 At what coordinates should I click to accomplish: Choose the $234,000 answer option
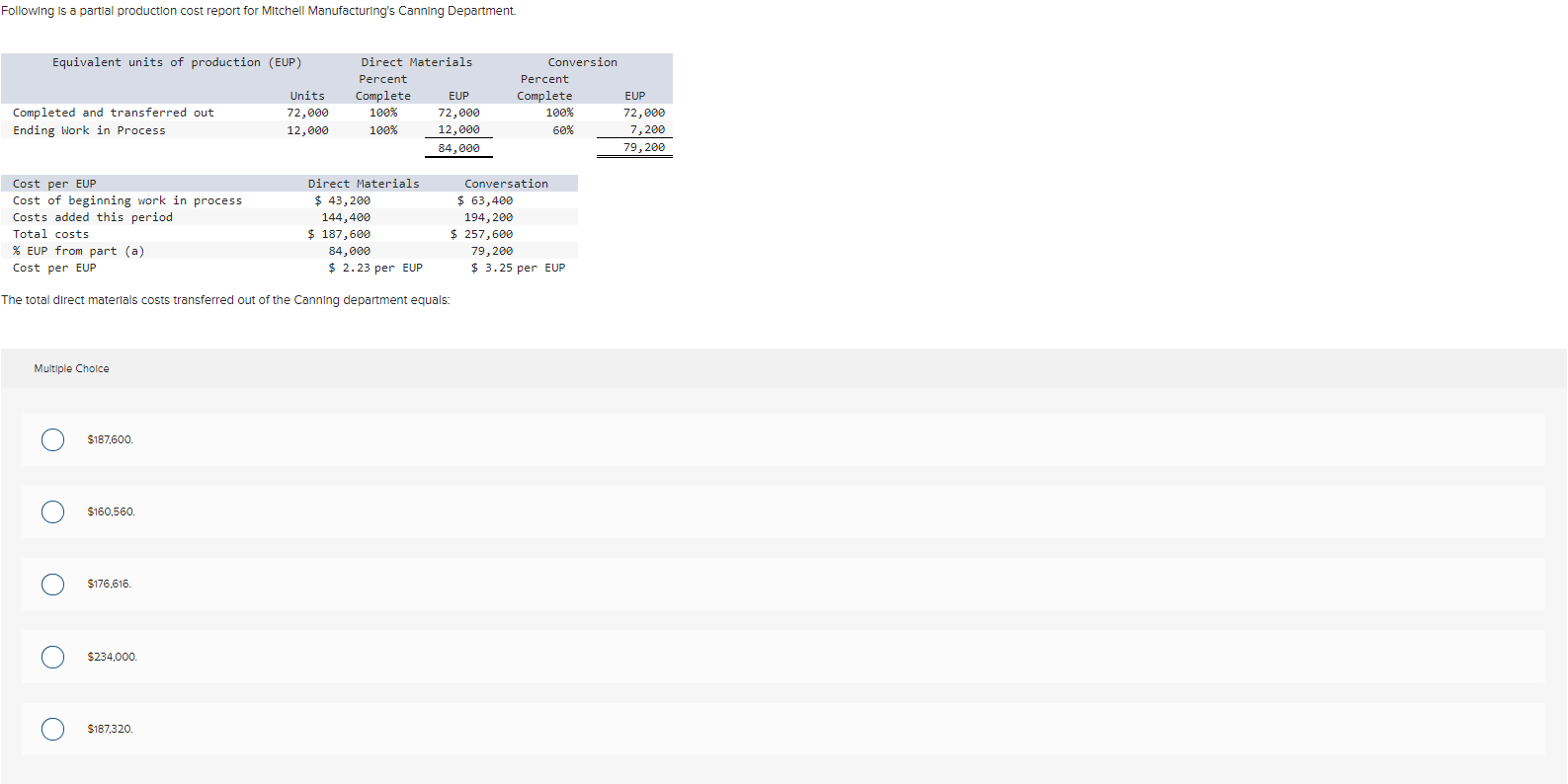pyautogui.click(x=53, y=657)
